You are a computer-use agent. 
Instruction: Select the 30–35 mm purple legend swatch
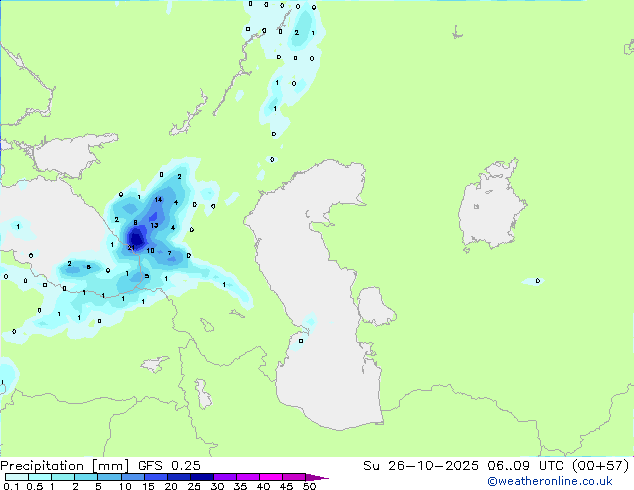(225, 477)
